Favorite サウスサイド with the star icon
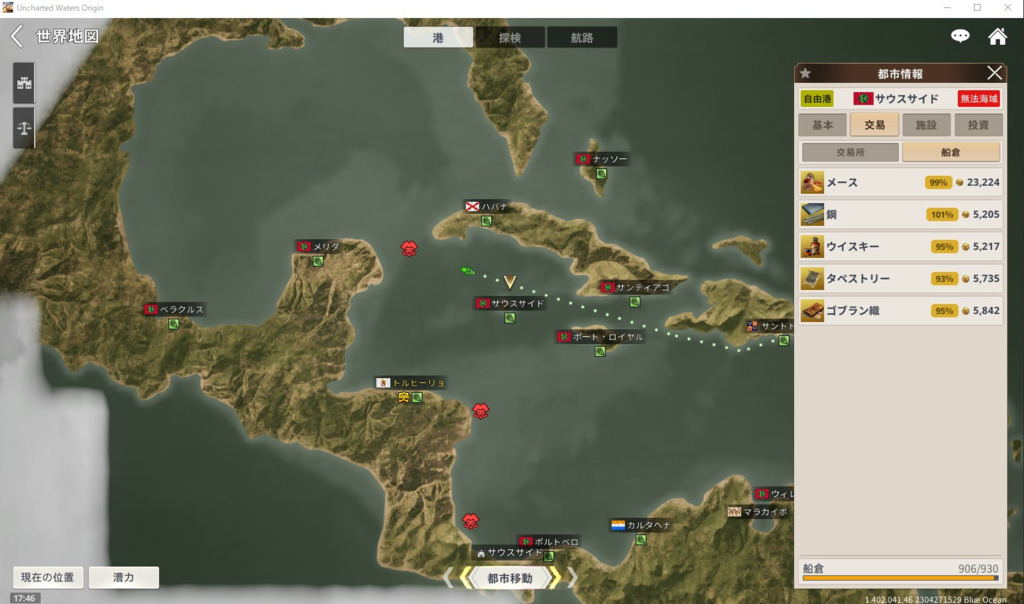The width and height of the screenshot is (1024, 604). (805, 73)
